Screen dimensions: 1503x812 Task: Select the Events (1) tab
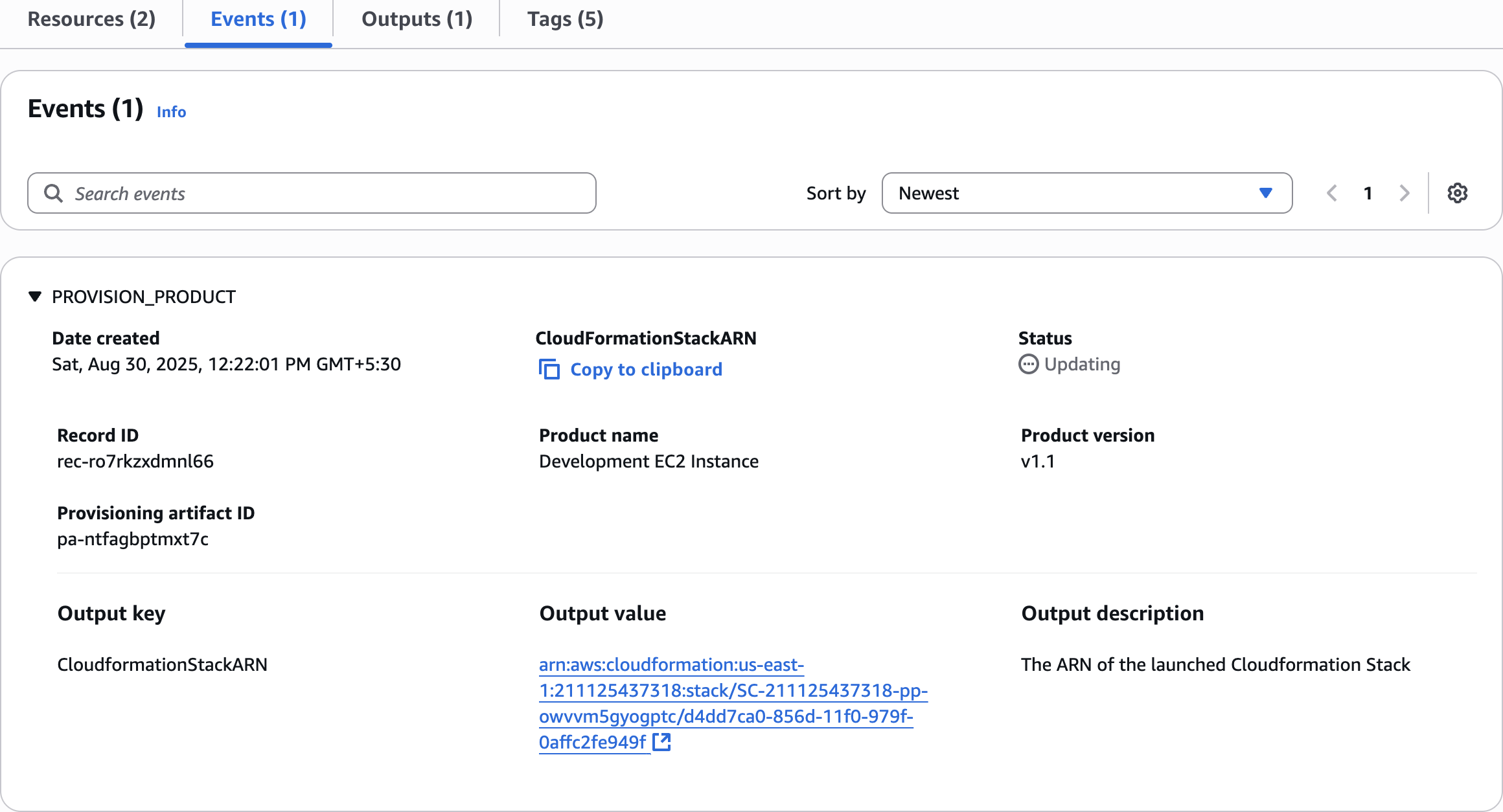(258, 19)
